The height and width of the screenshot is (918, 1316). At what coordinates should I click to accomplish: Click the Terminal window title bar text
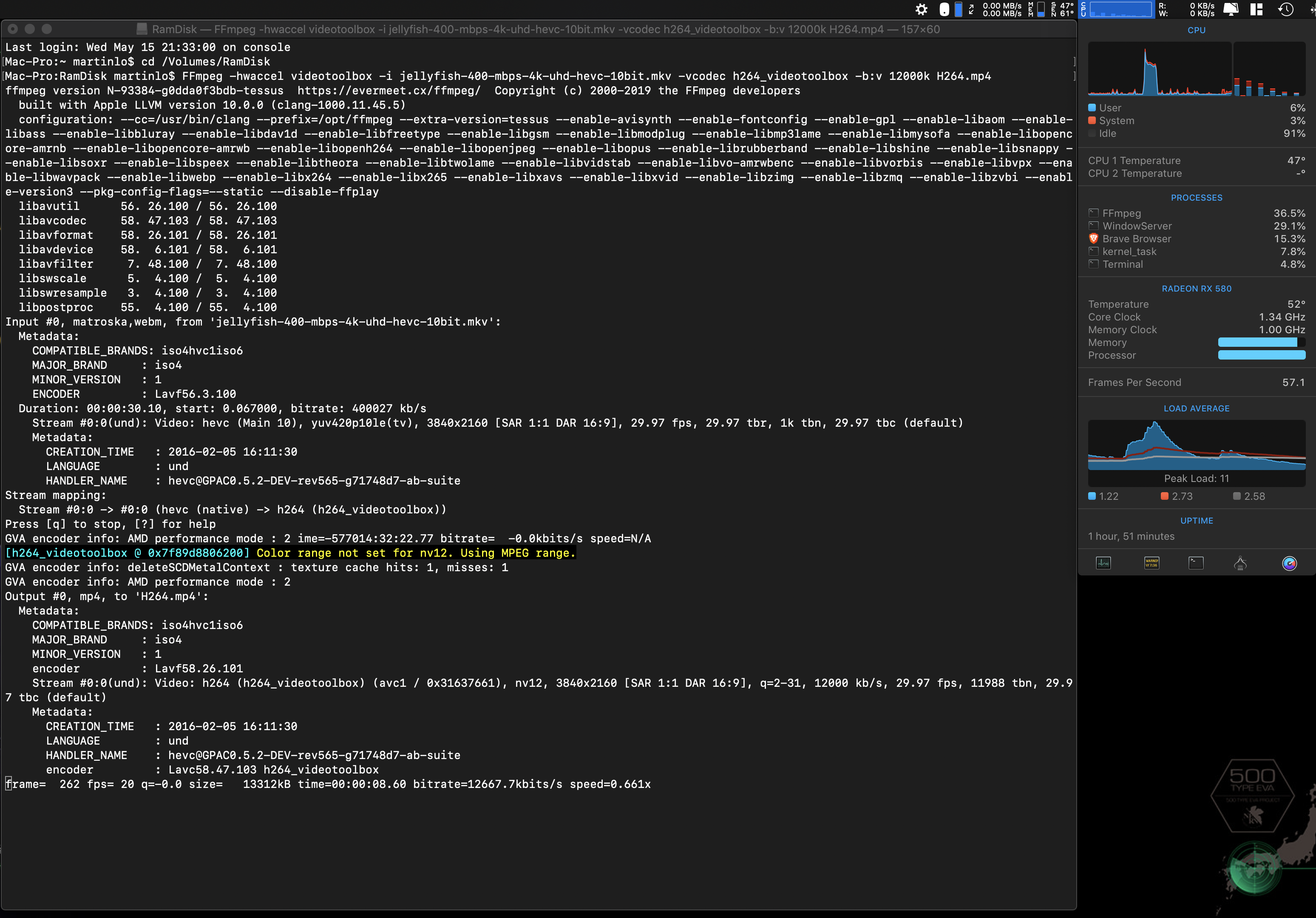(x=546, y=29)
